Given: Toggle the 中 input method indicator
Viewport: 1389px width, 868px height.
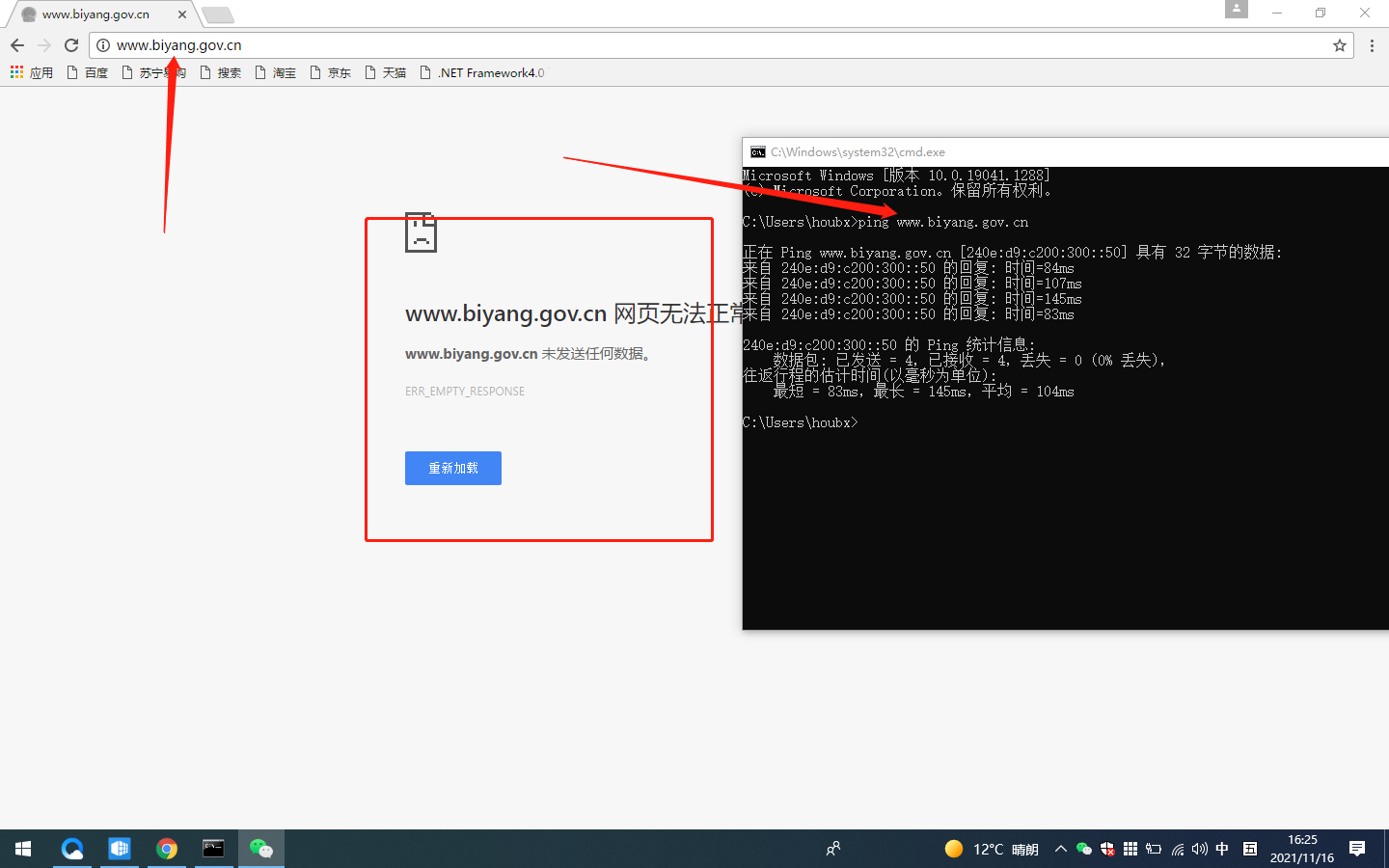Looking at the screenshot, I should (1222, 849).
